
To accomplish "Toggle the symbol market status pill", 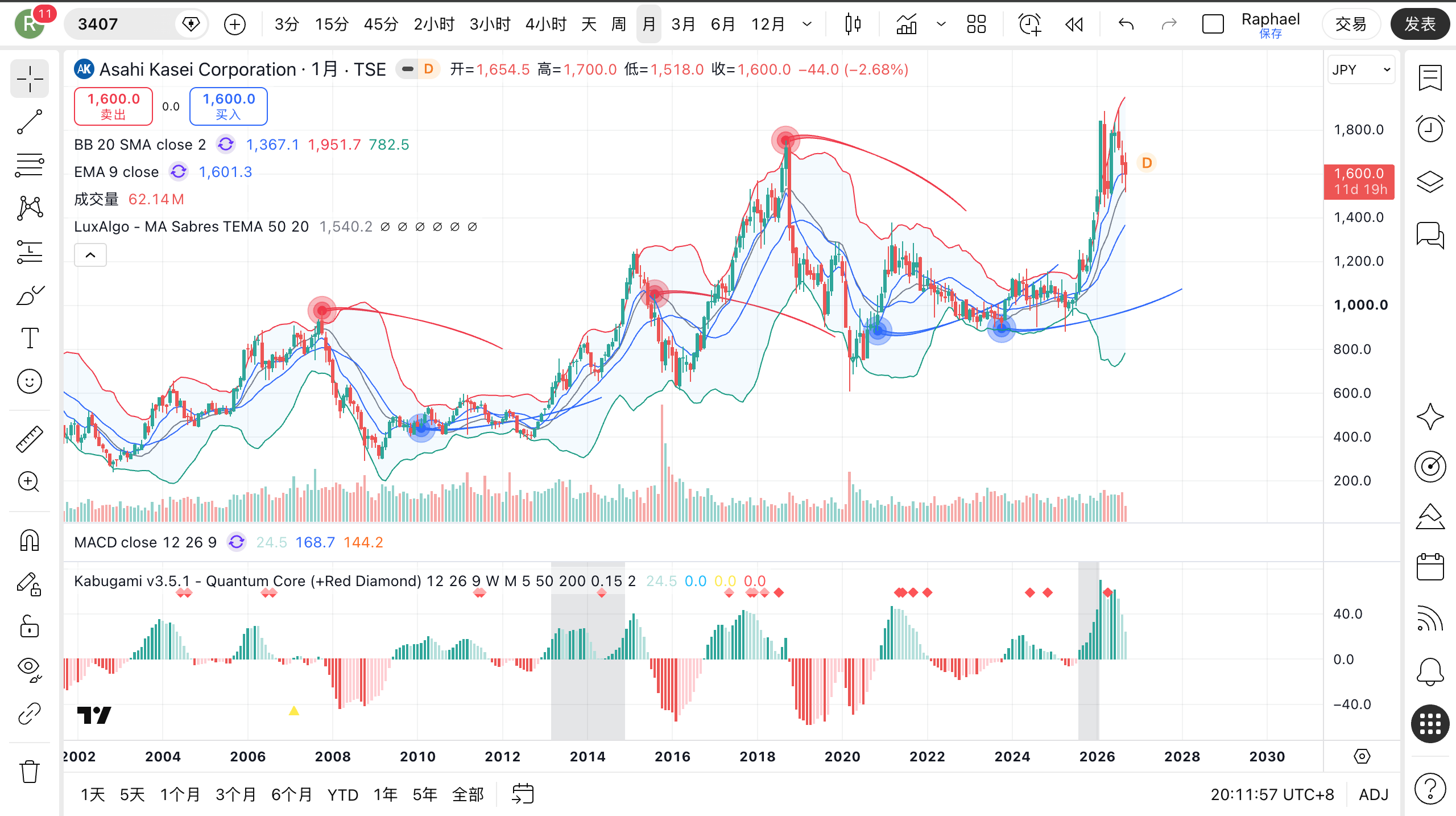I will [407, 69].
